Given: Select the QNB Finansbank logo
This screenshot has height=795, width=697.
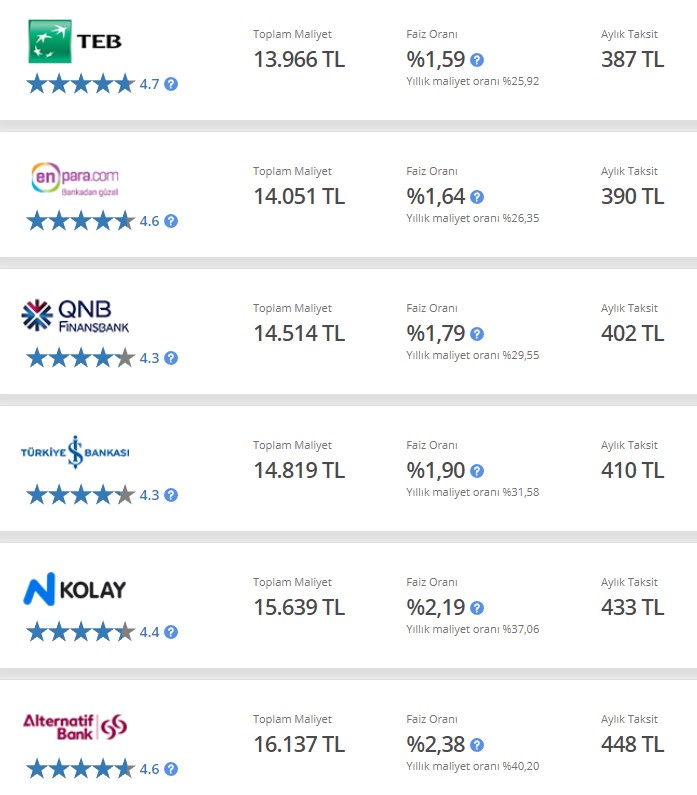Looking at the screenshot, I should click(75, 315).
